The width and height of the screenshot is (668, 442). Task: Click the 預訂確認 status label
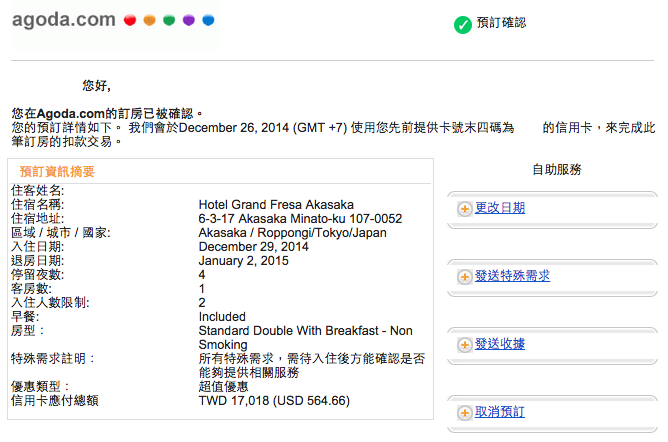501,23
